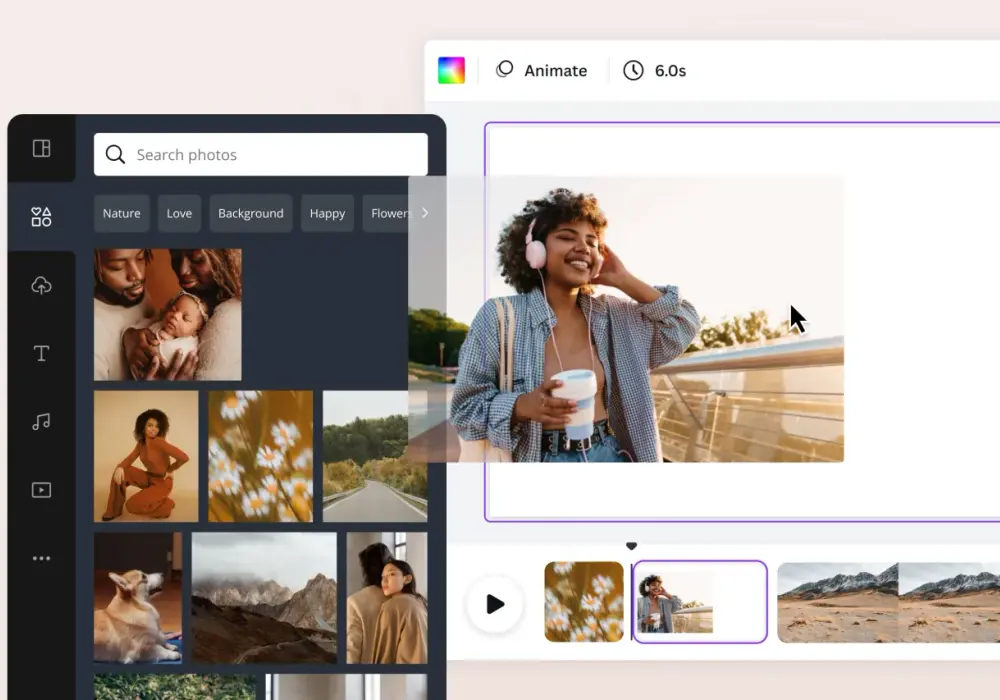Open the rainbow background color picker

[x=452, y=70]
